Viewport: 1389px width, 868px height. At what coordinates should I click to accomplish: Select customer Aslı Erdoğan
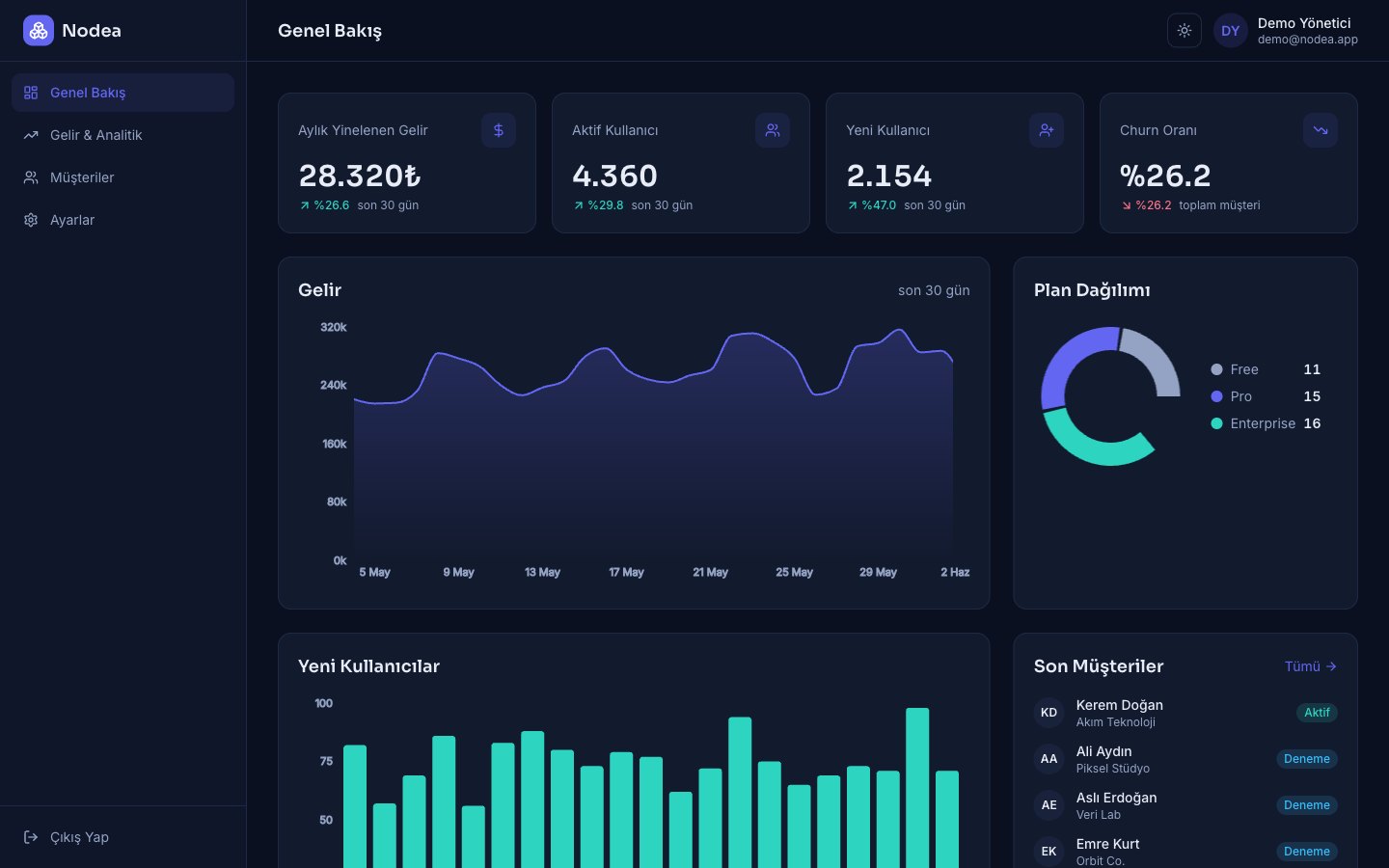click(x=1185, y=805)
